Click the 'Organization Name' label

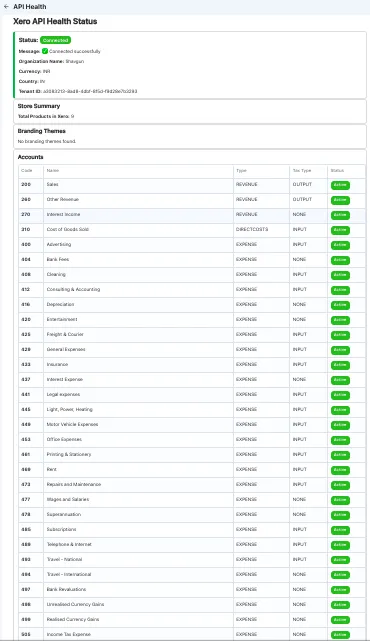[41, 61]
